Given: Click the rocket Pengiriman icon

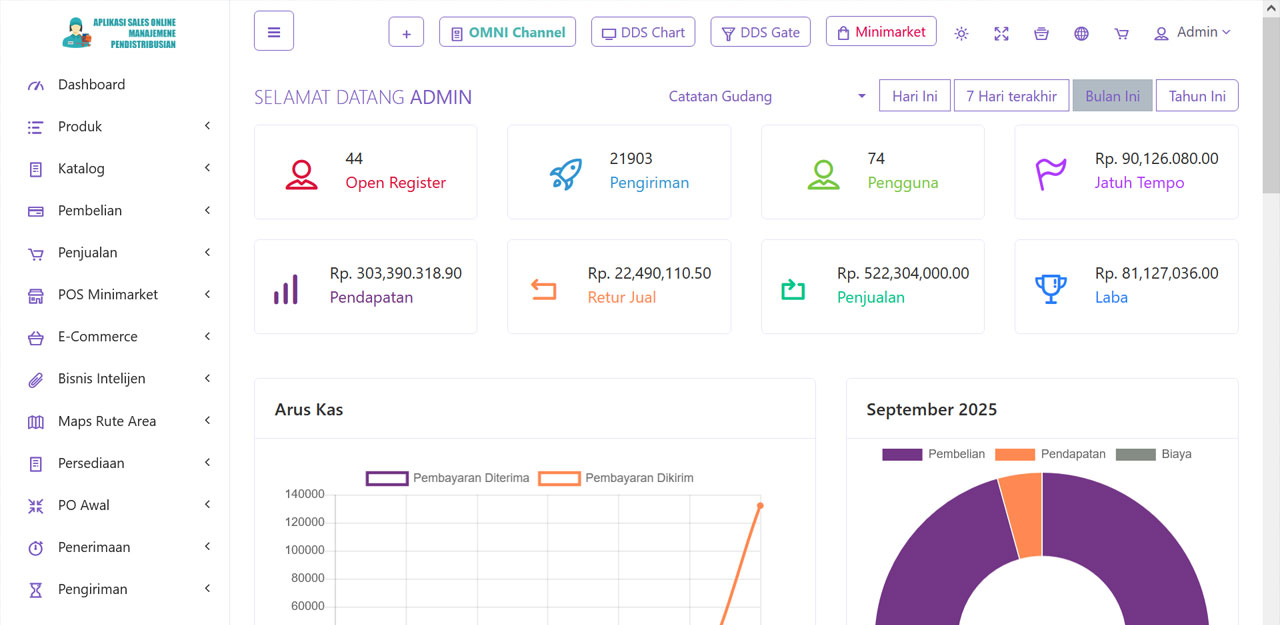Looking at the screenshot, I should [x=566, y=173].
